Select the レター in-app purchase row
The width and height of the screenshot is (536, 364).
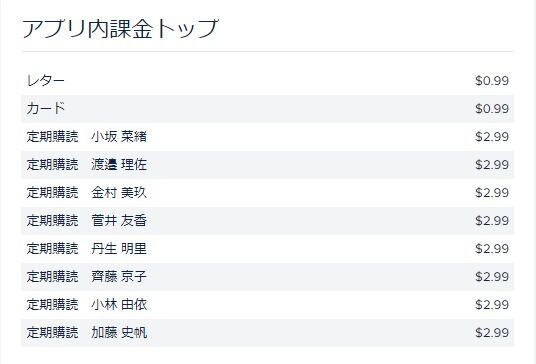(267, 81)
